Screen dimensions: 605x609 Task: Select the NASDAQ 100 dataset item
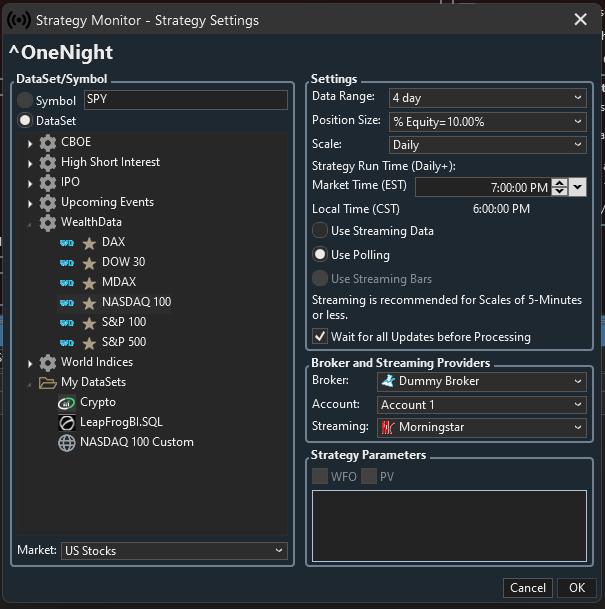[x=136, y=302]
